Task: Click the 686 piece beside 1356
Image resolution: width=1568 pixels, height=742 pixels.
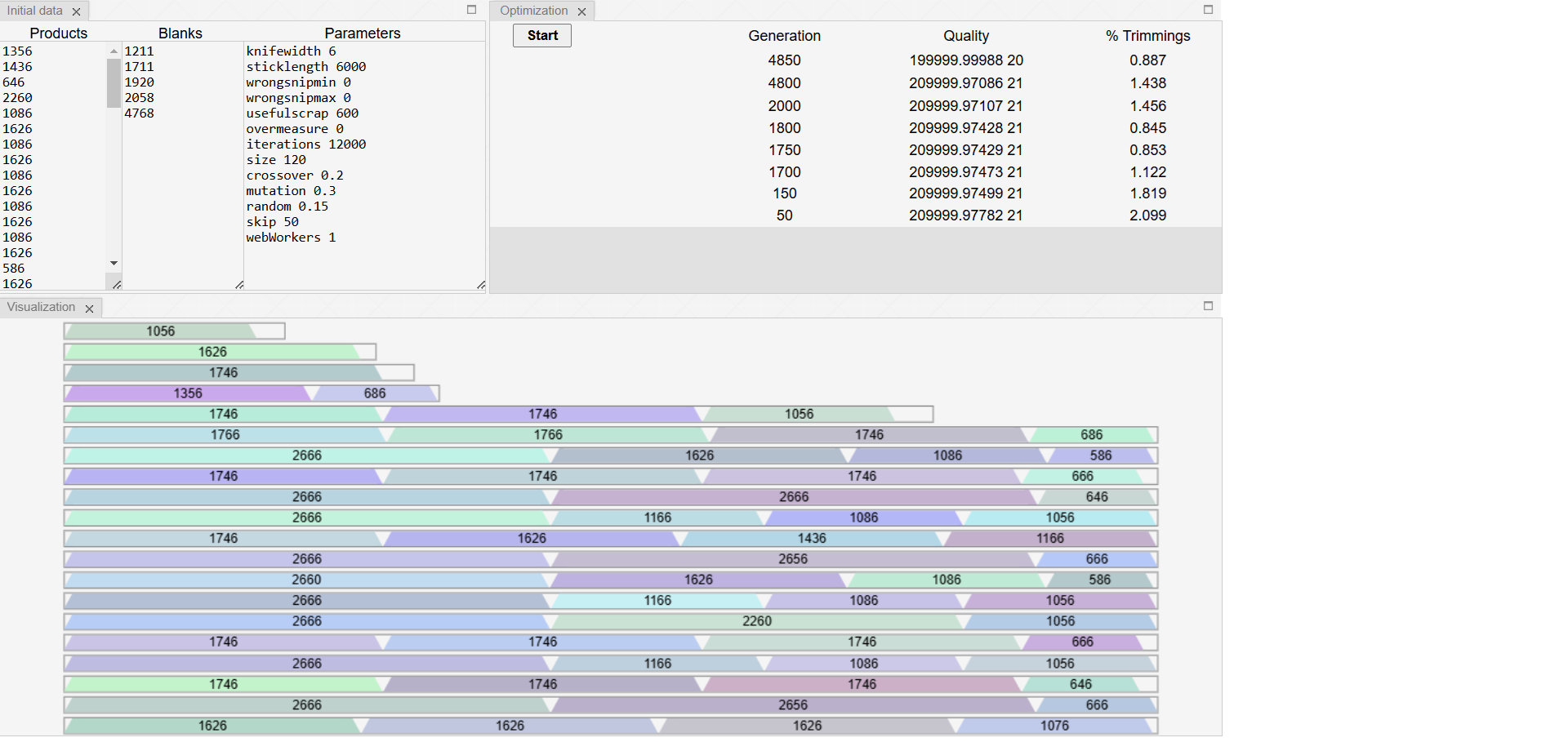Action: point(375,393)
